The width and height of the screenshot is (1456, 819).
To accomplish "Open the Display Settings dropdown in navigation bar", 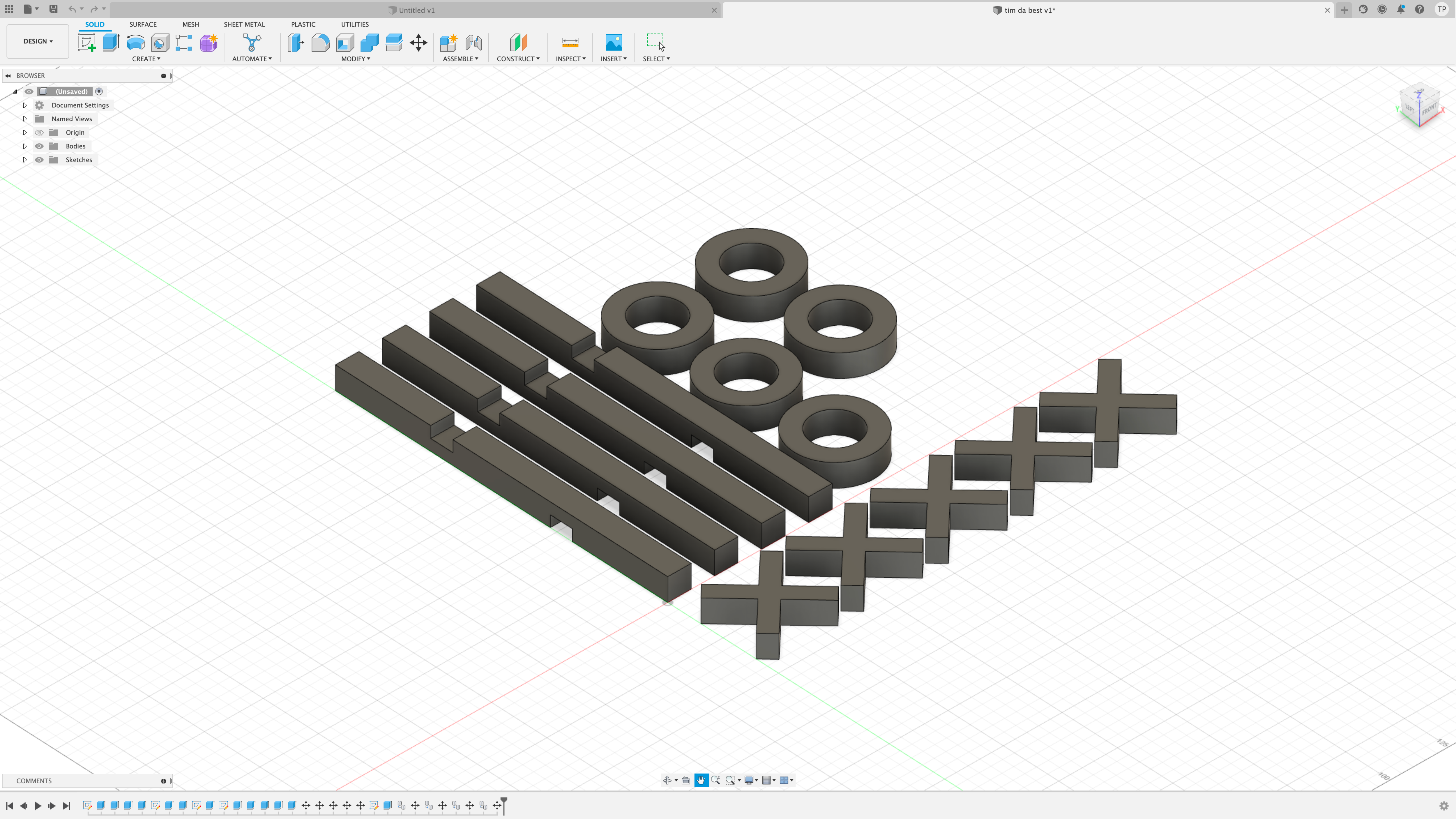I will [x=751, y=780].
